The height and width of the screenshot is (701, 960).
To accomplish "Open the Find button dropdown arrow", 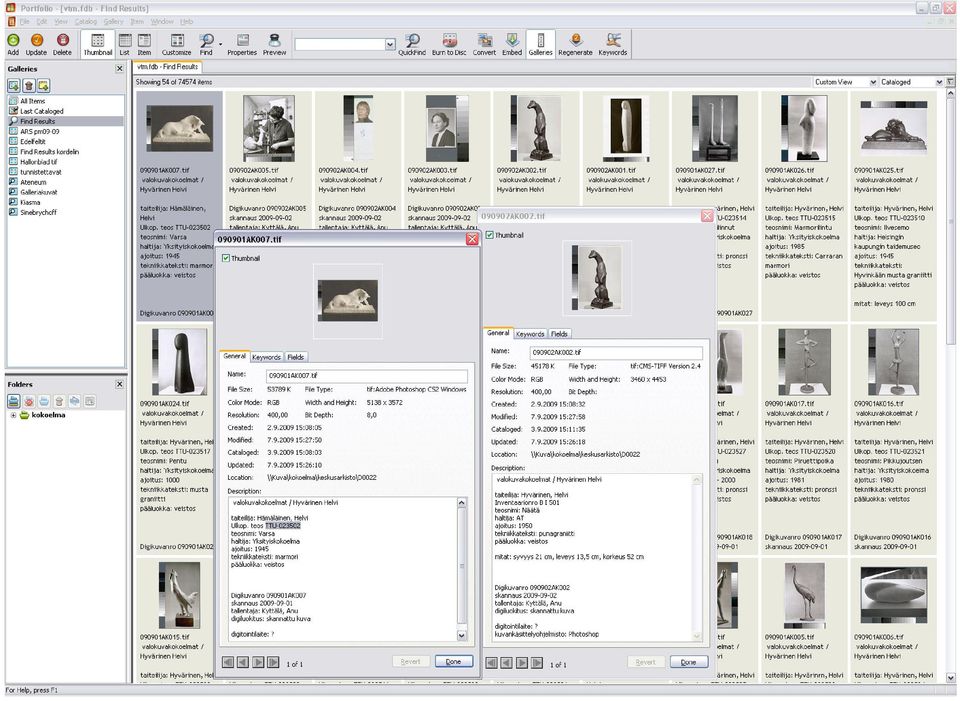I will (x=220, y=44).
